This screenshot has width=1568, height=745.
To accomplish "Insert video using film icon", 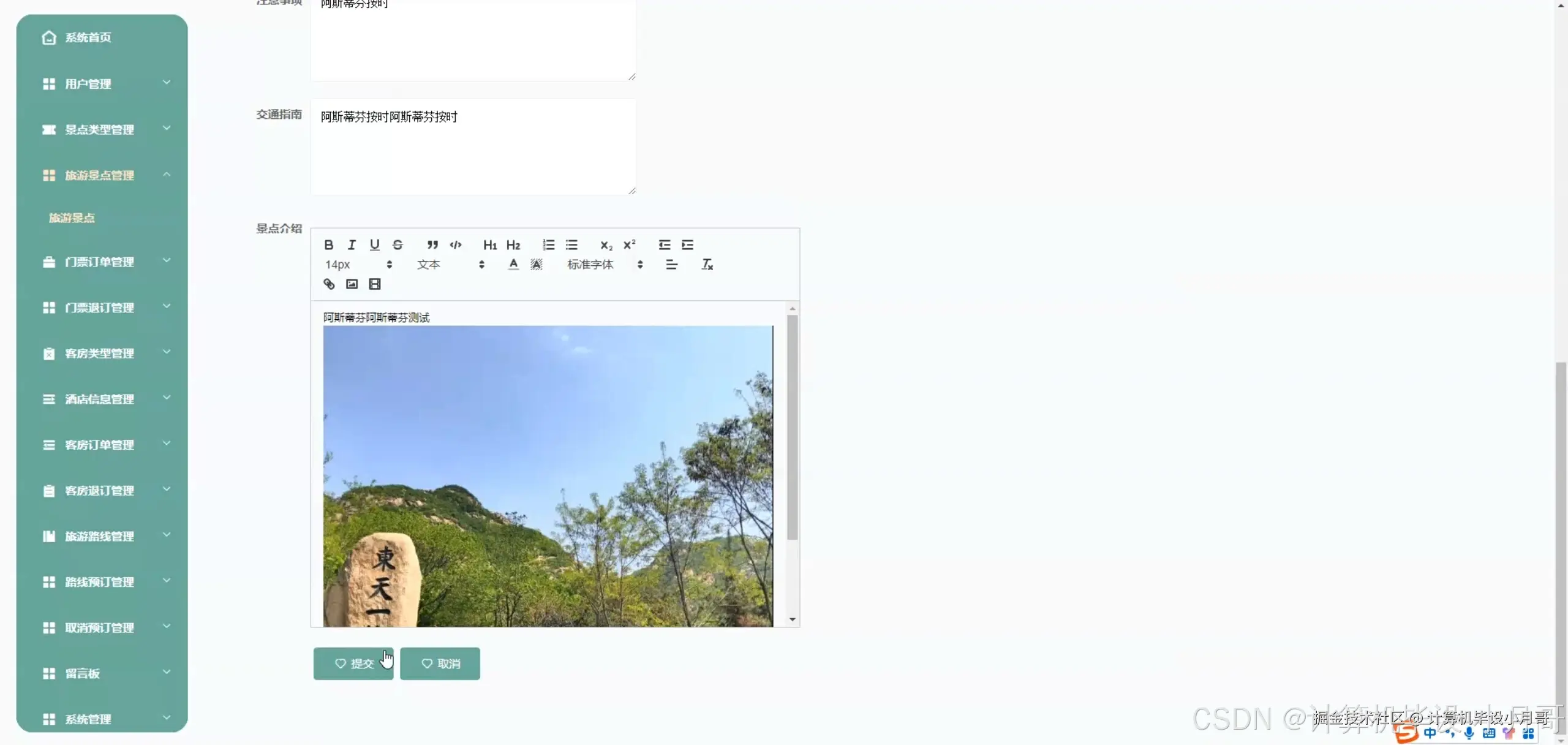I will 375,284.
